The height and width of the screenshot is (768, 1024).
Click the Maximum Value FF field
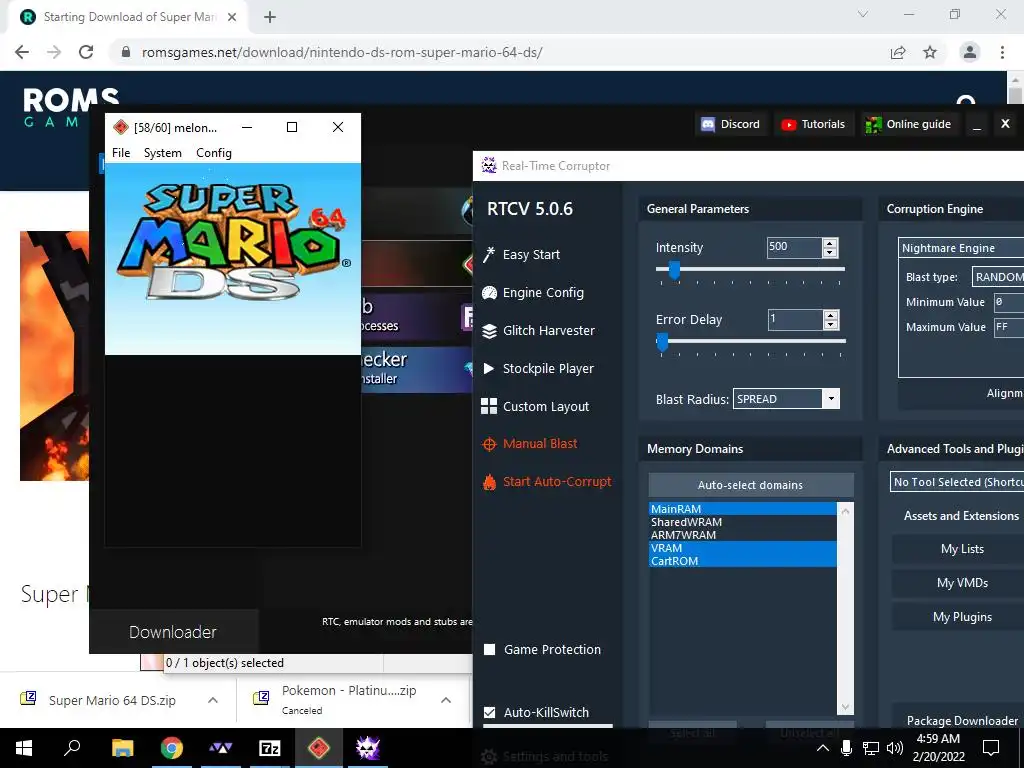tap(1008, 327)
